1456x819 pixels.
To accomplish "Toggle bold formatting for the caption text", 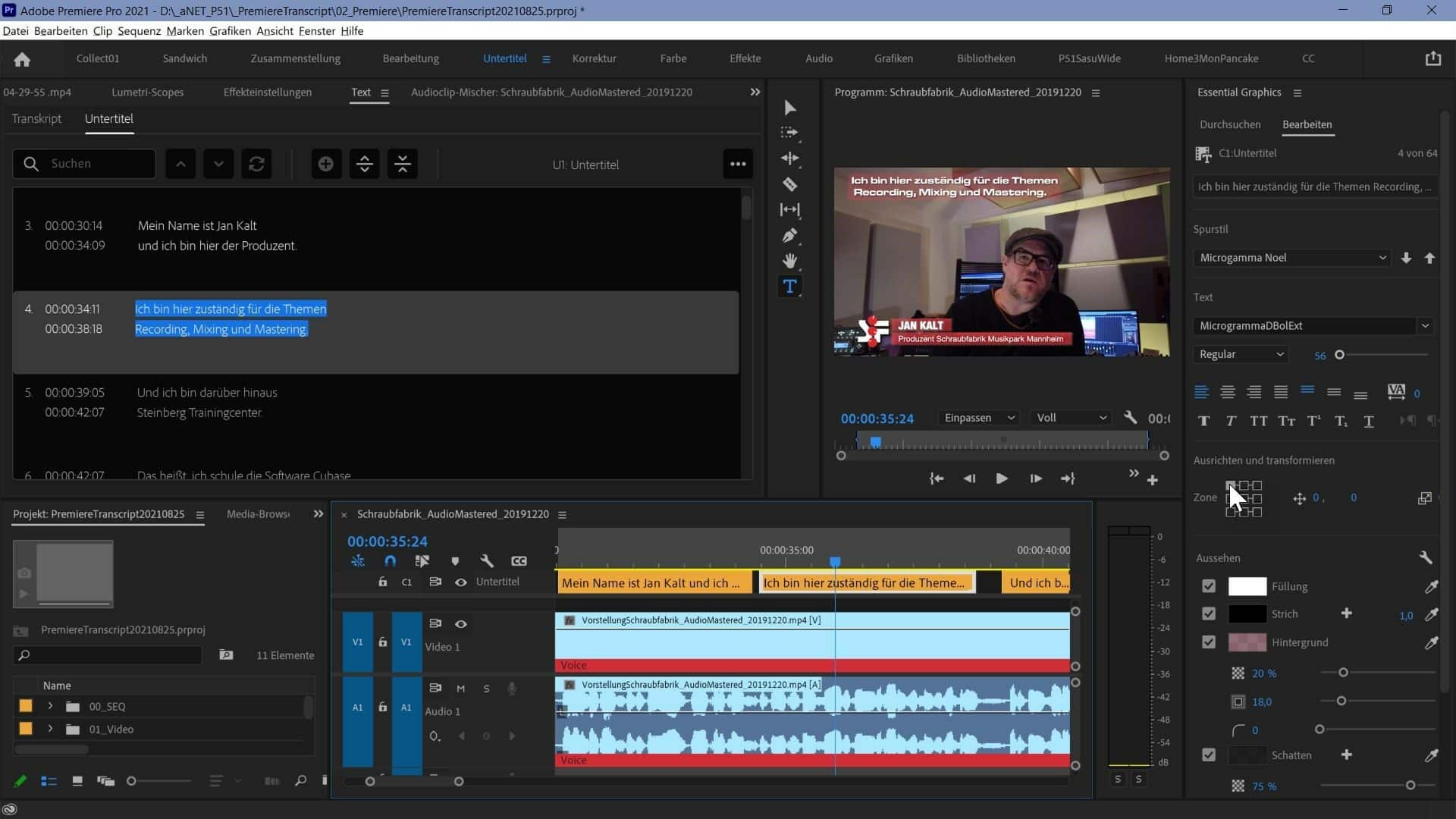I will click(1203, 422).
